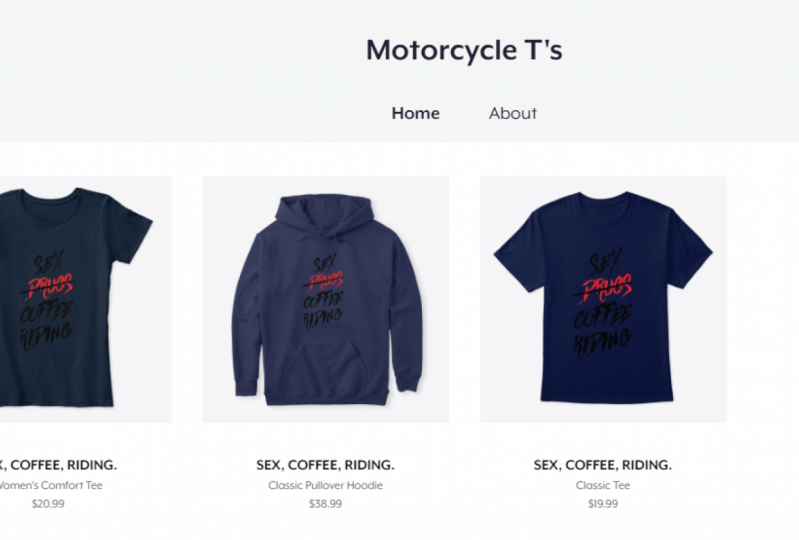Click the Women's Comfort Tee product title

pyautogui.click(x=59, y=465)
